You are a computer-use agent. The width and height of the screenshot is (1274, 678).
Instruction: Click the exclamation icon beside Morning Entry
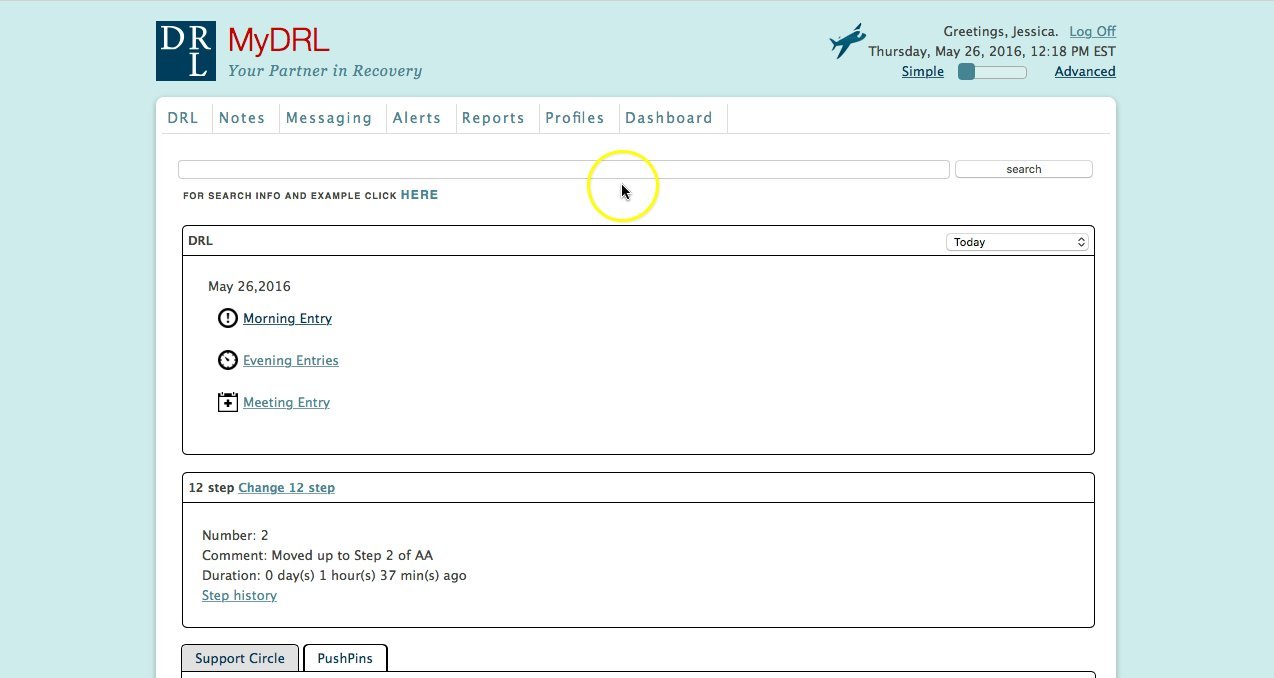[x=228, y=318]
